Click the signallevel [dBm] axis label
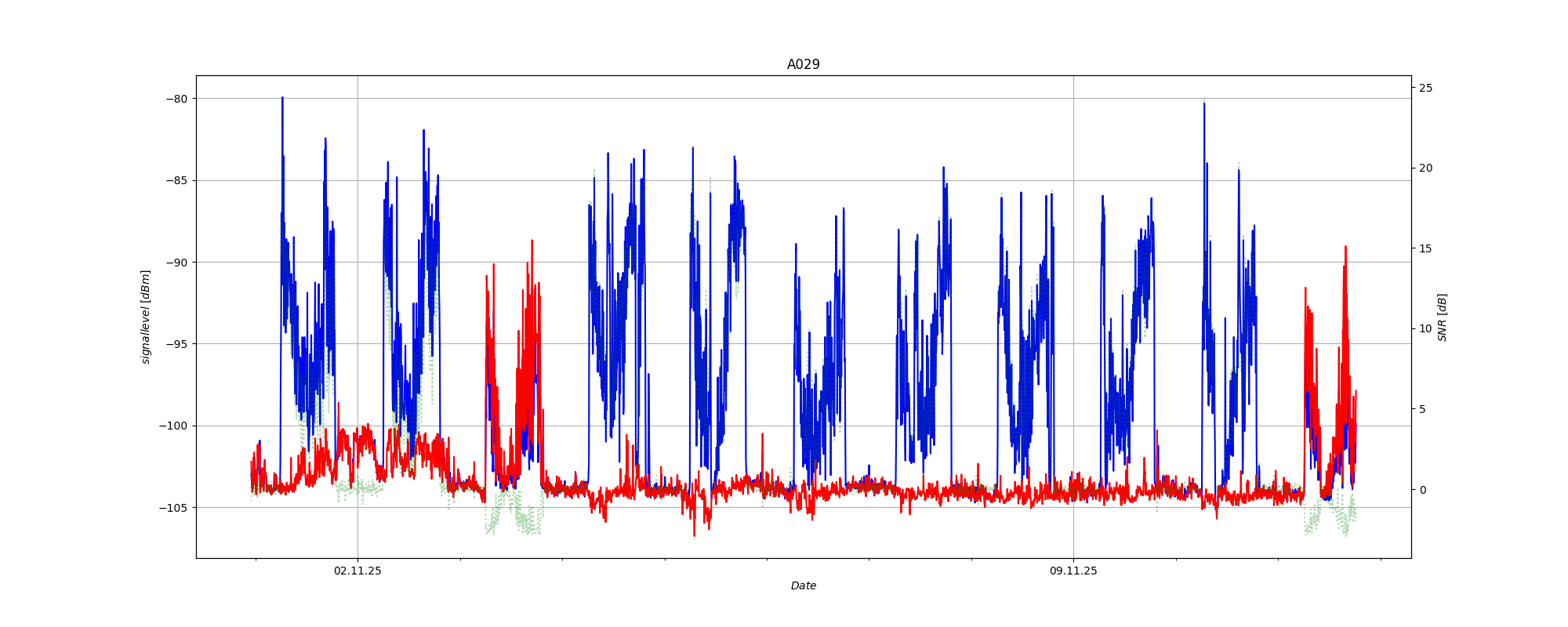The image size is (1568, 627). point(146,317)
